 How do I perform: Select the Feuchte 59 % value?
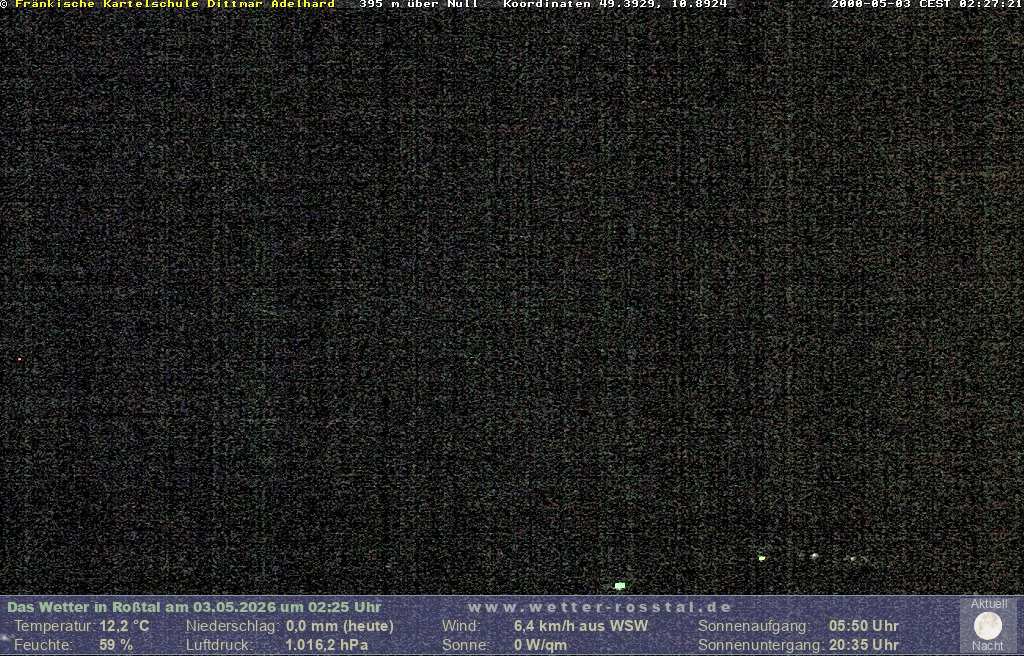pos(116,645)
